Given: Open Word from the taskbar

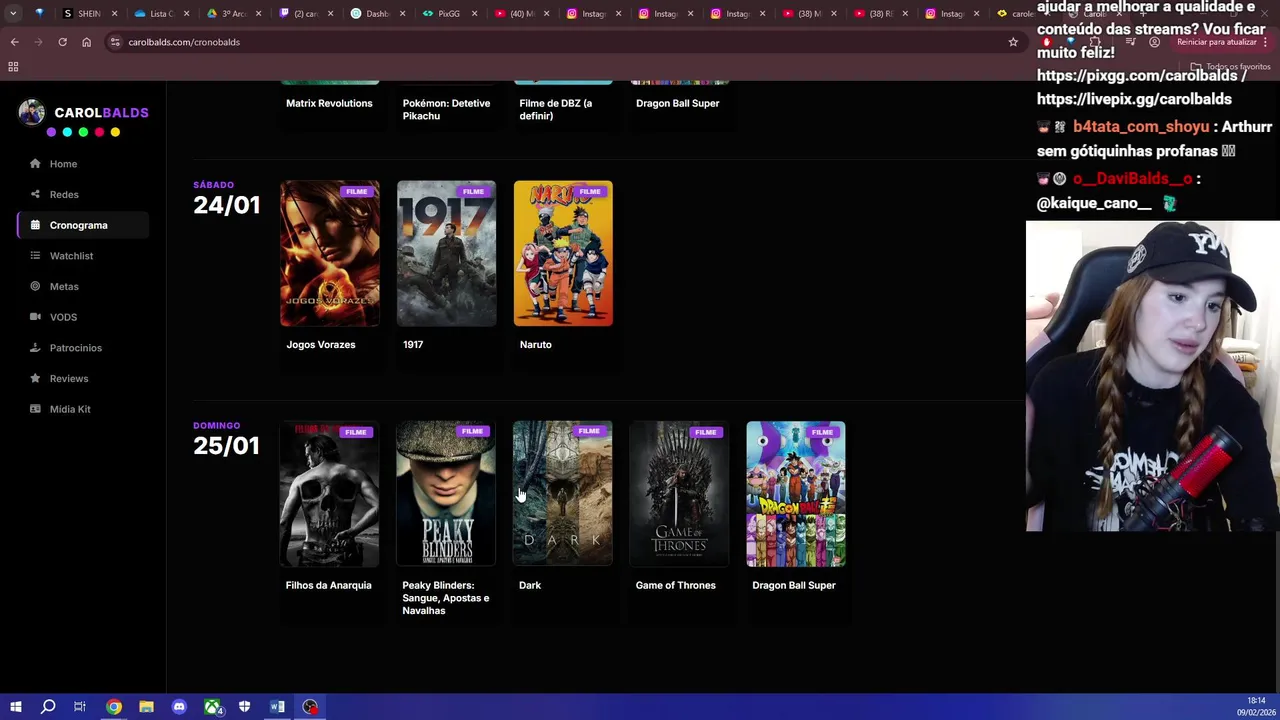Looking at the screenshot, I should tap(277, 707).
